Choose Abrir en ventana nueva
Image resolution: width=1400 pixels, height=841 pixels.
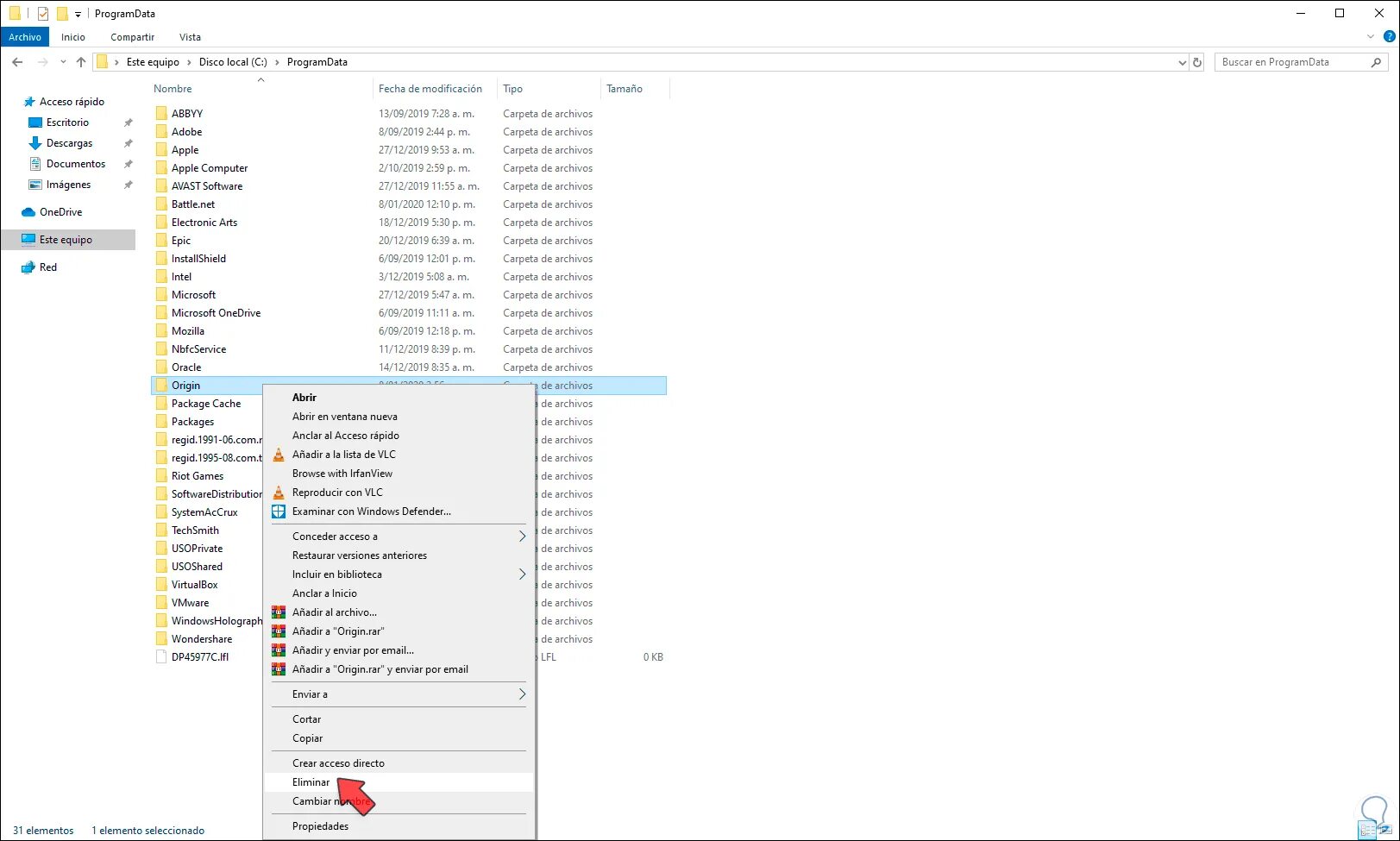[345, 417]
